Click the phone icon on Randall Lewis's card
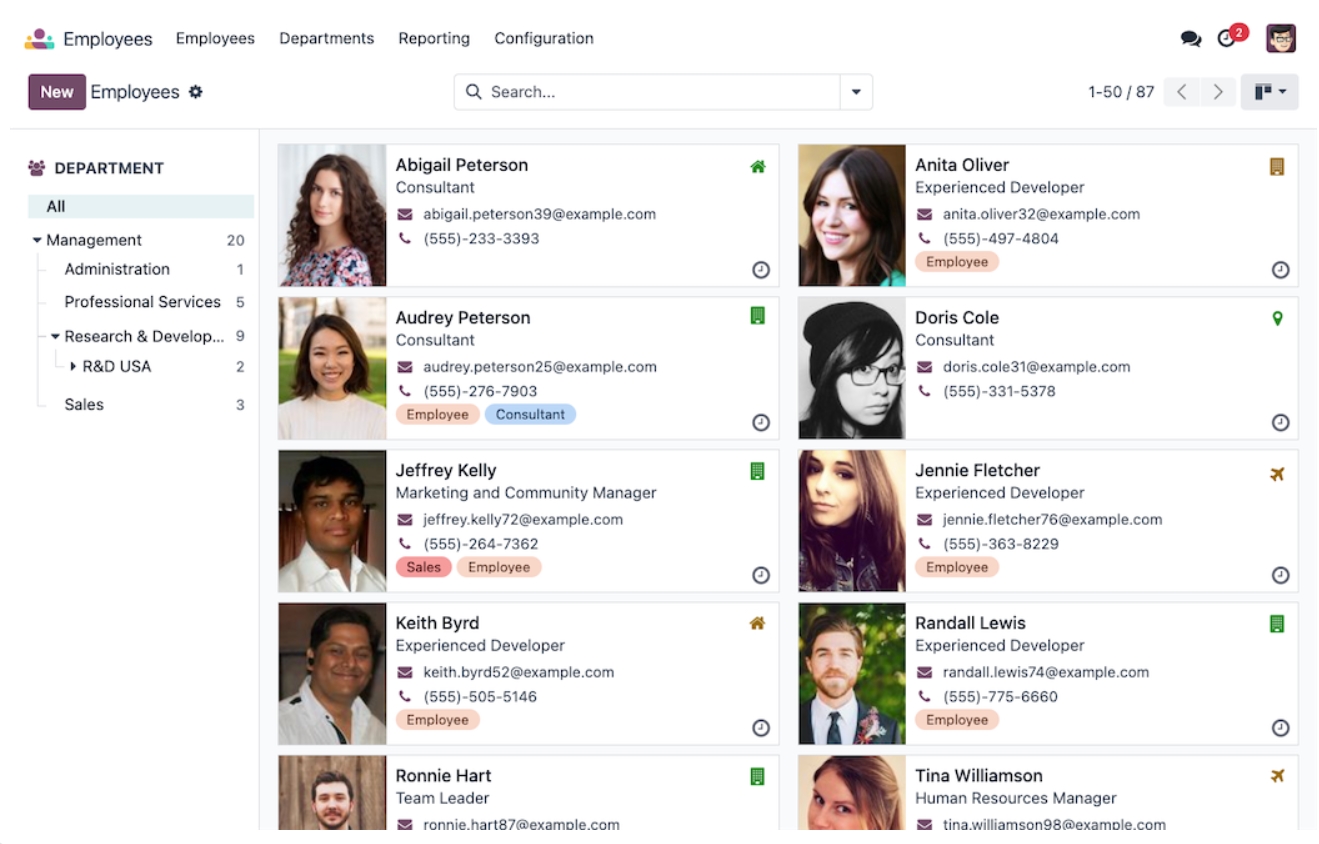Viewport: 1319px width, 844px height. click(925, 697)
